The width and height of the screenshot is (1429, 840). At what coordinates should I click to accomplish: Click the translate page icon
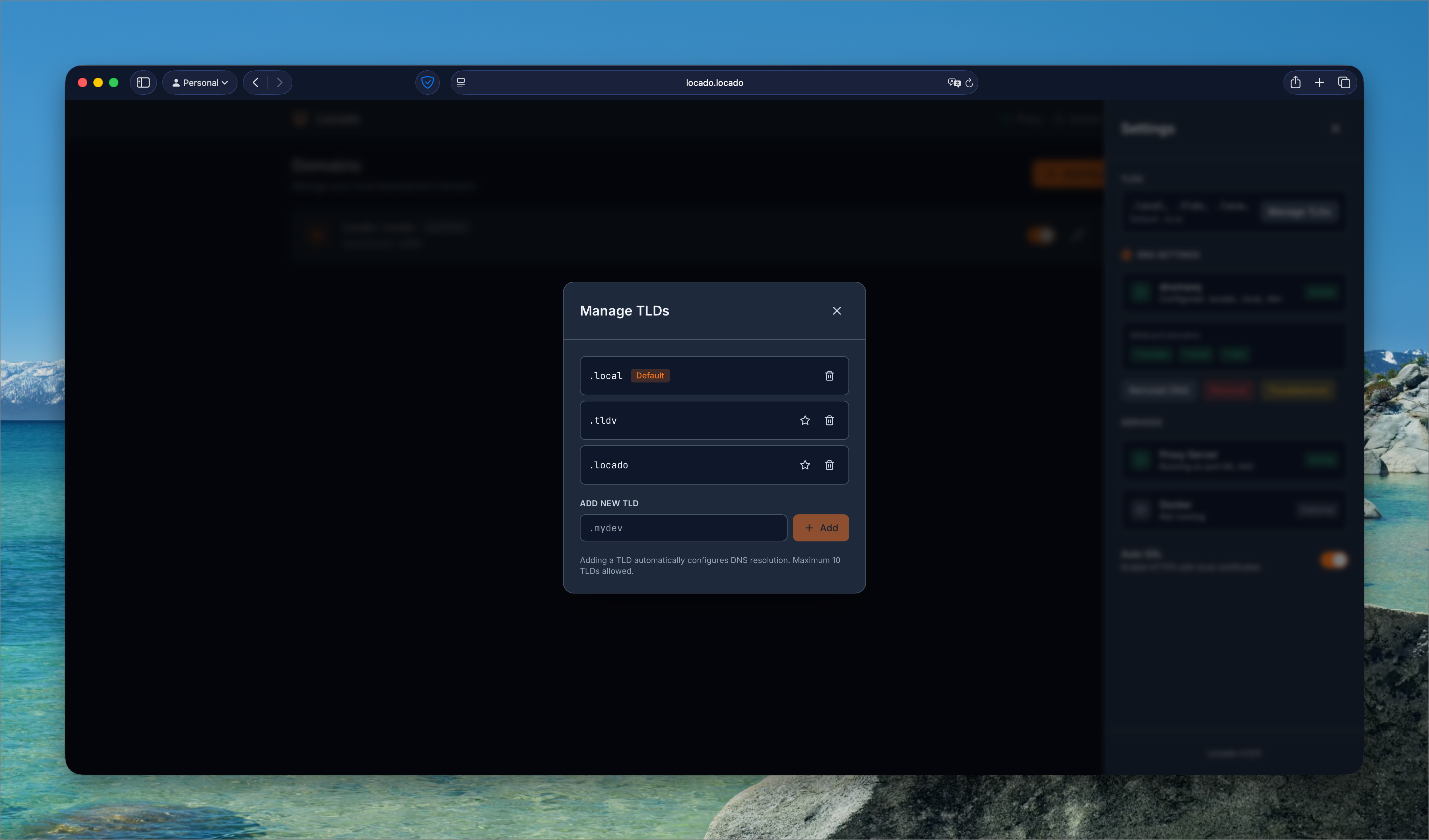[954, 83]
